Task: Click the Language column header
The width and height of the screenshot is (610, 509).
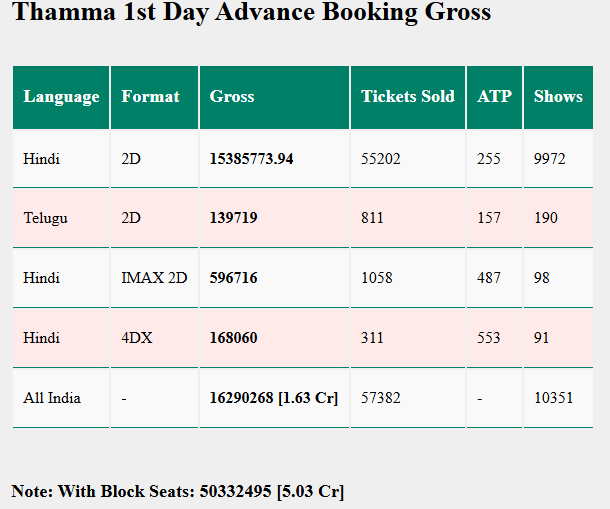Action: (61, 96)
